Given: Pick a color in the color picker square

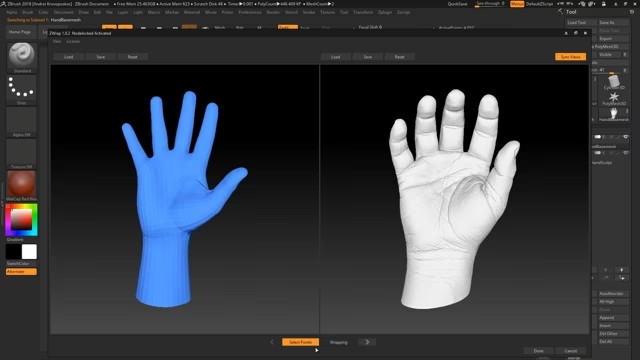Looking at the screenshot, I should click(x=21, y=220).
